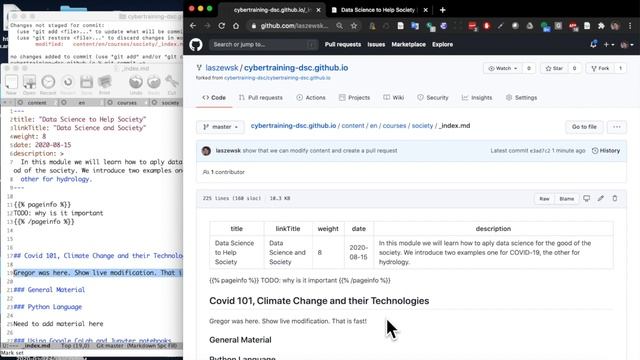Expand the master branch dropdown
The image size is (640, 360).
pyautogui.click(x=220, y=127)
